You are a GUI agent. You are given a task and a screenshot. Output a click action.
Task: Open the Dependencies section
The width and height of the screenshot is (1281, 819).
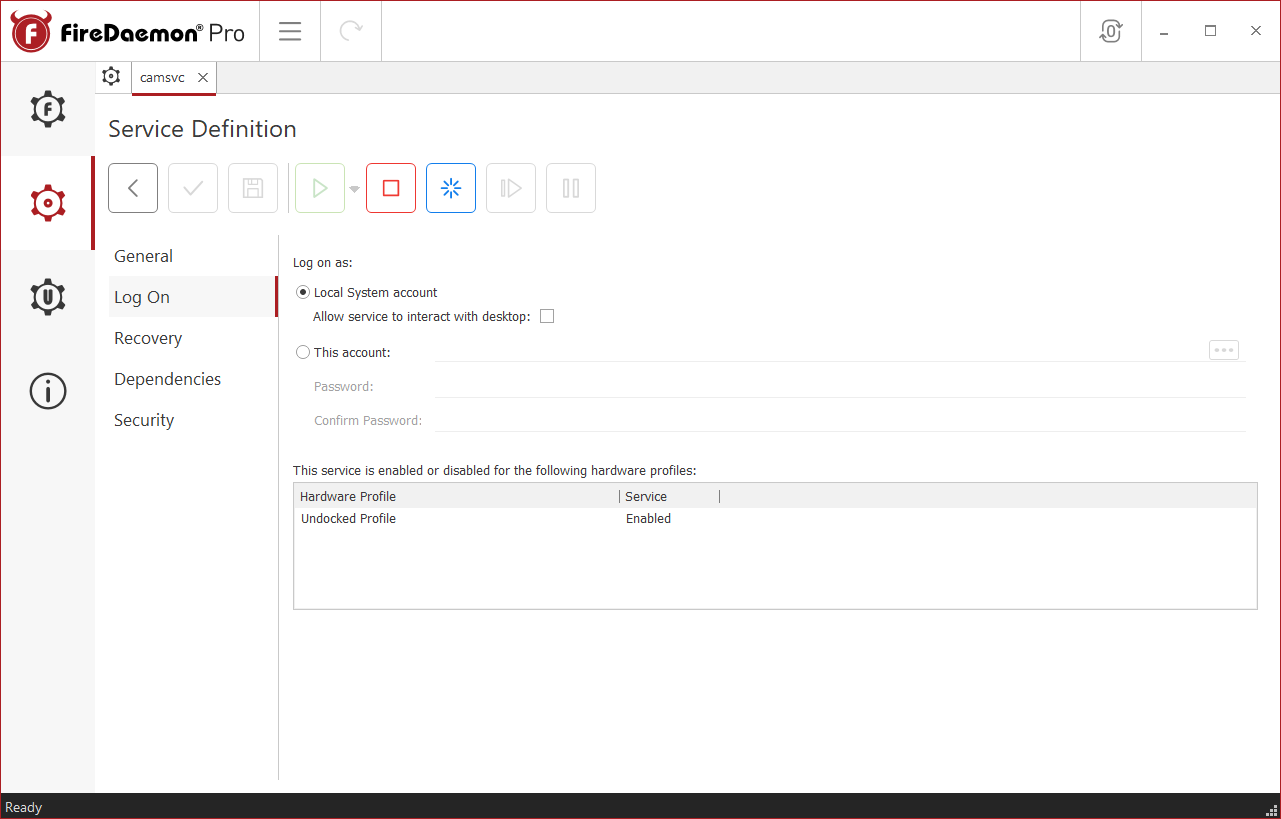(x=192, y=379)
